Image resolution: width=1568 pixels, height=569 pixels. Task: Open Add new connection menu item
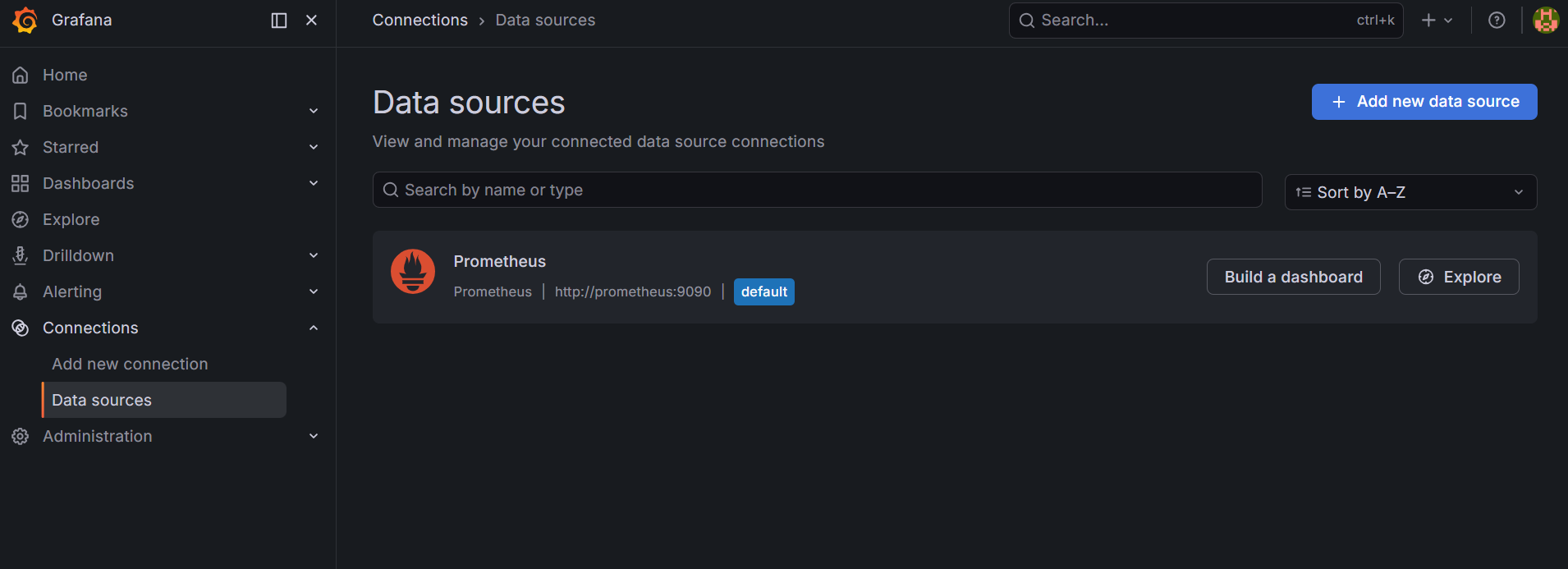[130, 364]
